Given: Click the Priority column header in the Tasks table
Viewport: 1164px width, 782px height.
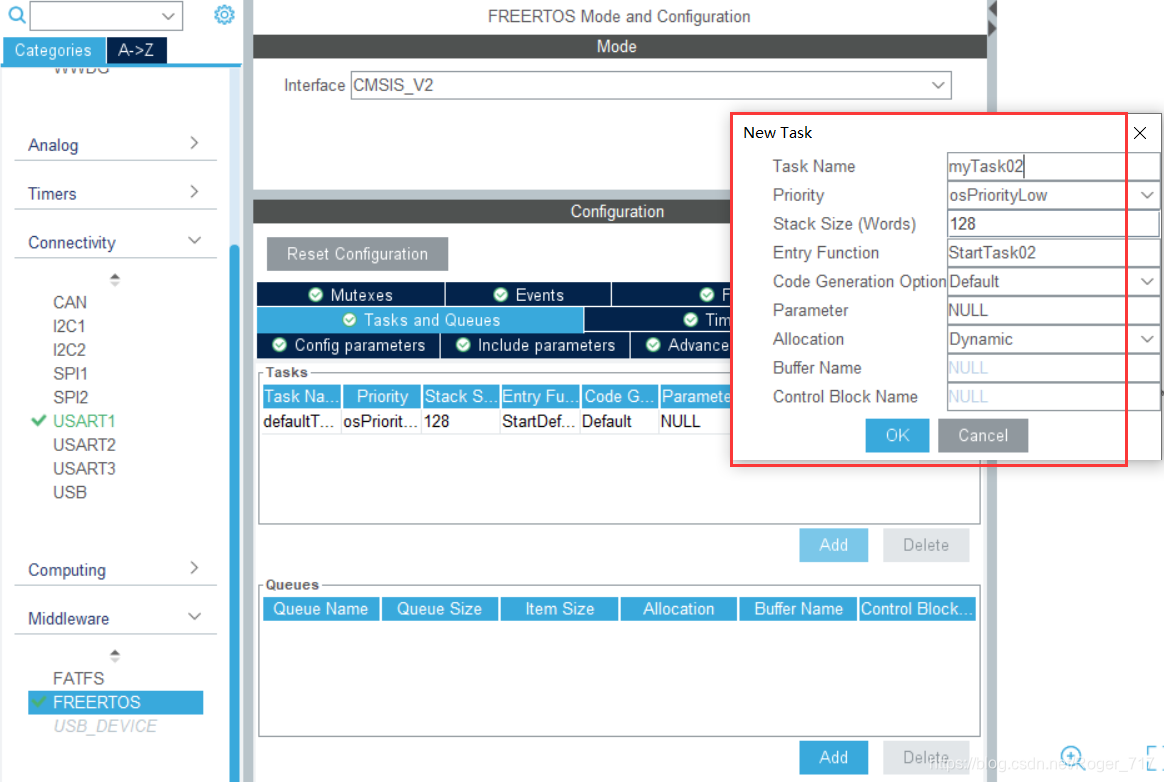Looking at the screenshot, I should (x=382, y=397).
